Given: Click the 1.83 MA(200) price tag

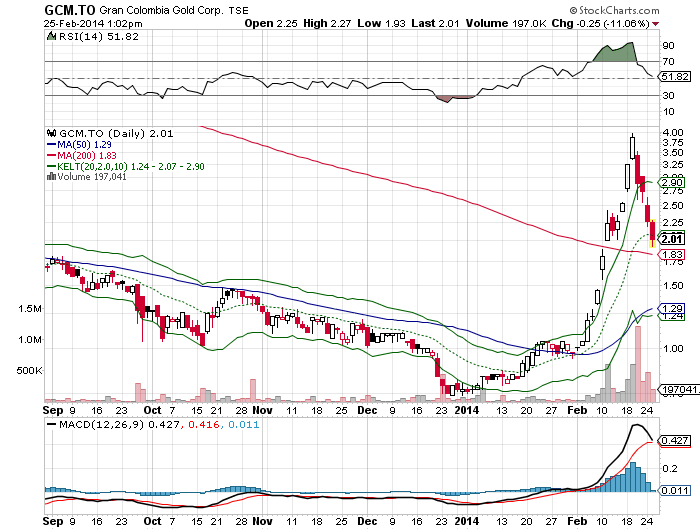Looking at the screenshot, I should pyautogui.click(x=672, y=255).
